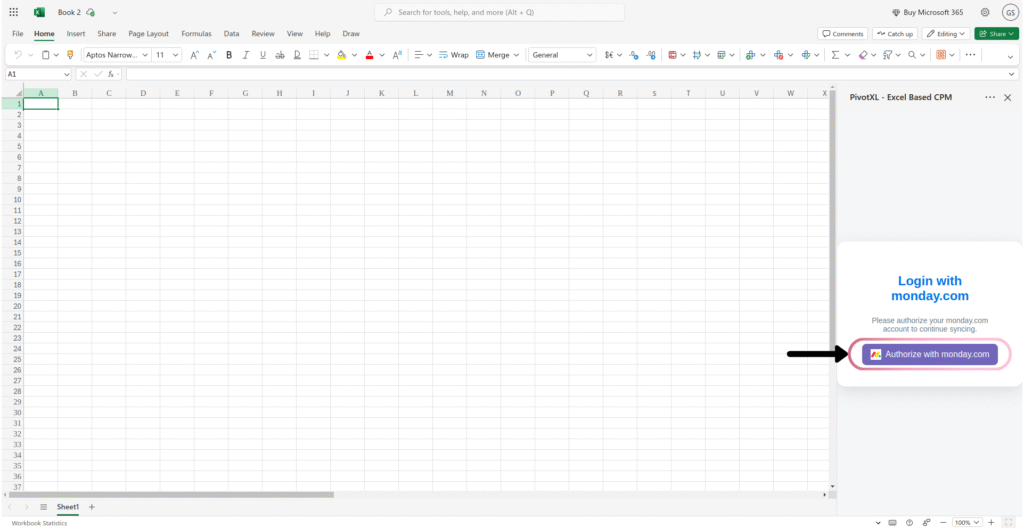Open the app launcher grid

click(x=14, y=12)
